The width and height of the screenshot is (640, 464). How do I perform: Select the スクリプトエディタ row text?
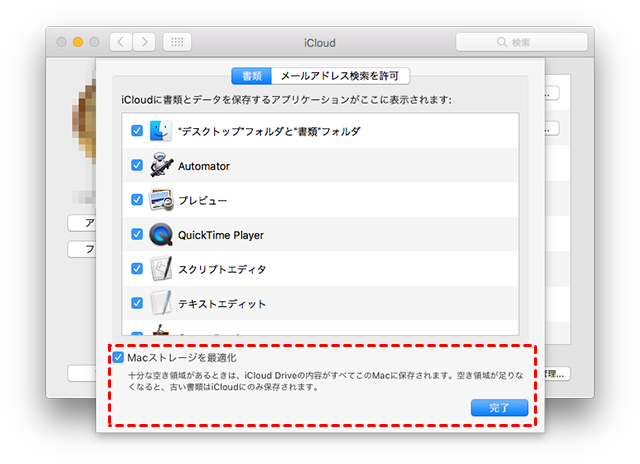click(222, 269)
